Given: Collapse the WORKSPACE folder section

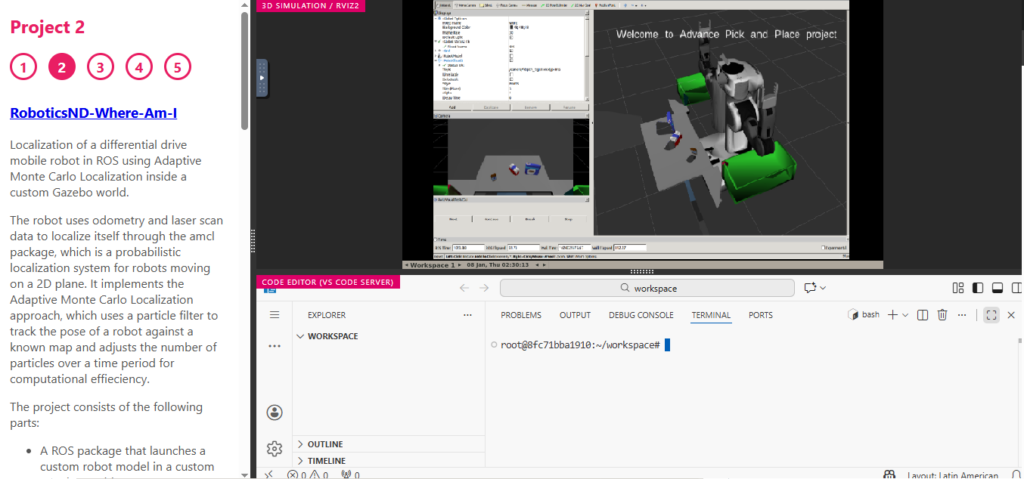Looking at the screenshot, I should [332, 336].
